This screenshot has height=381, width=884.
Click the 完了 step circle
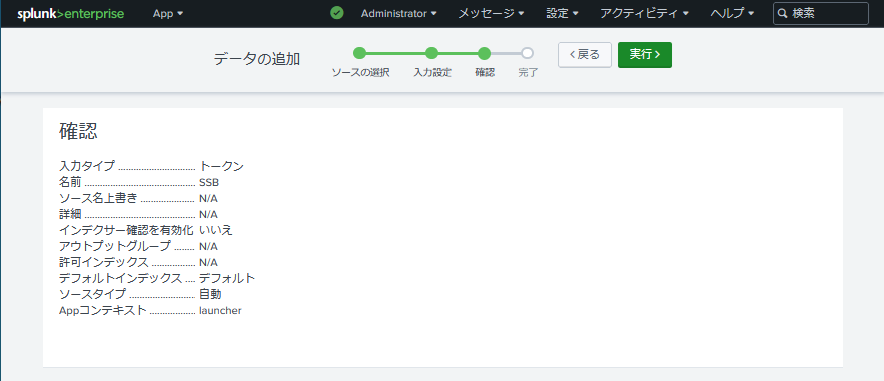tap(528, 54)
